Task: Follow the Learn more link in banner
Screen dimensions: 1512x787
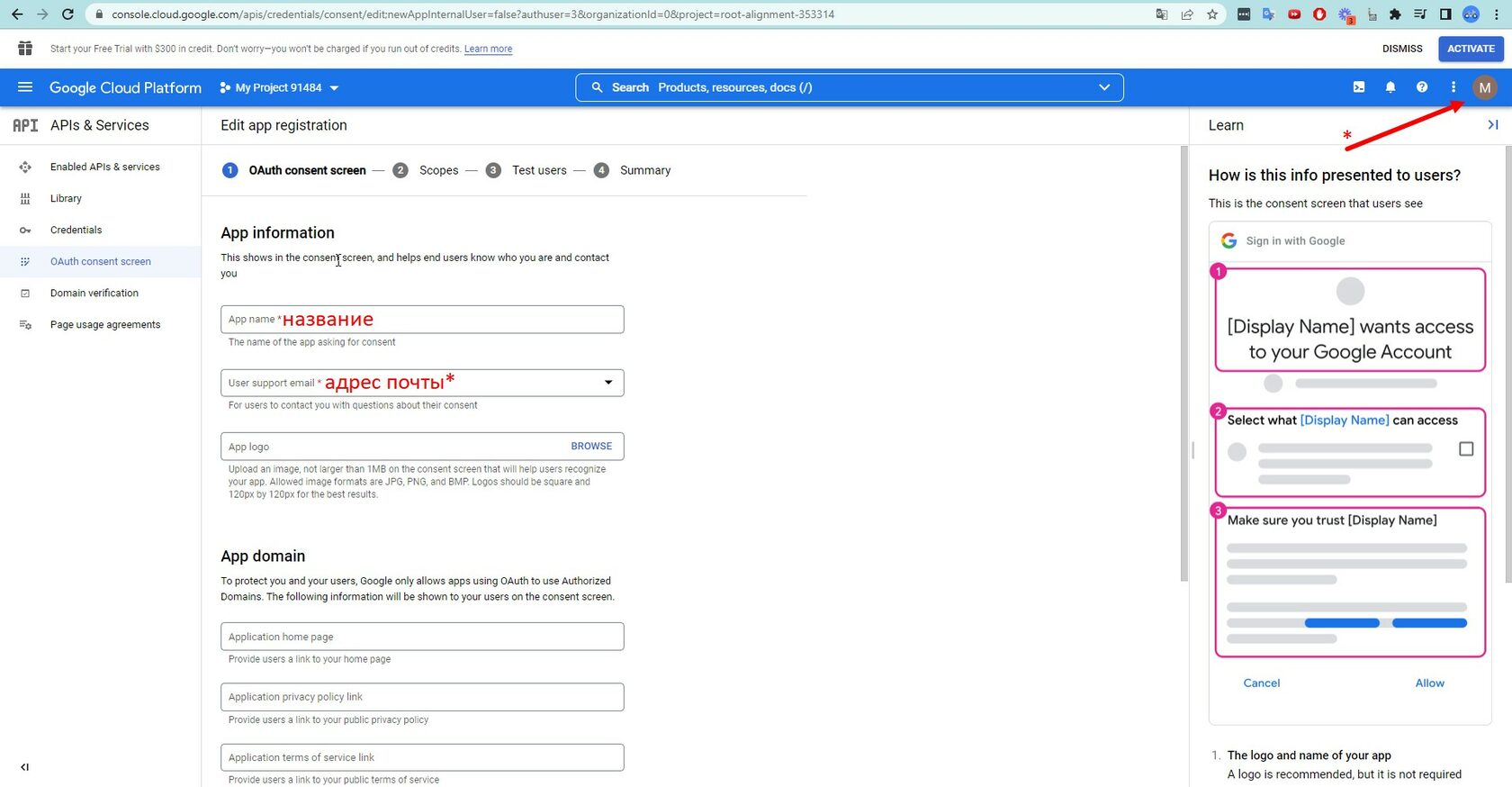Action: click(488, 49)
